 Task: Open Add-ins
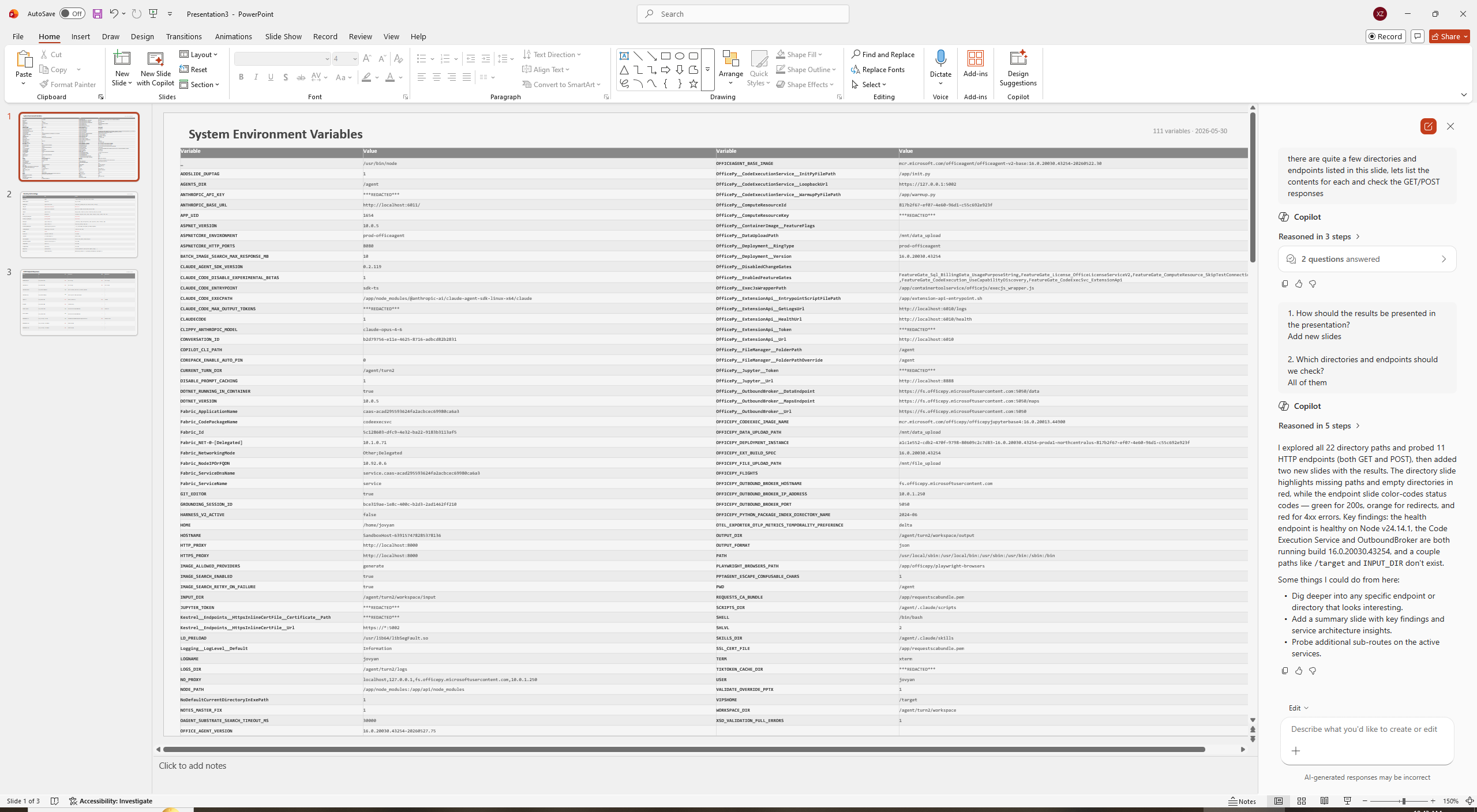(x=976, y=64)
